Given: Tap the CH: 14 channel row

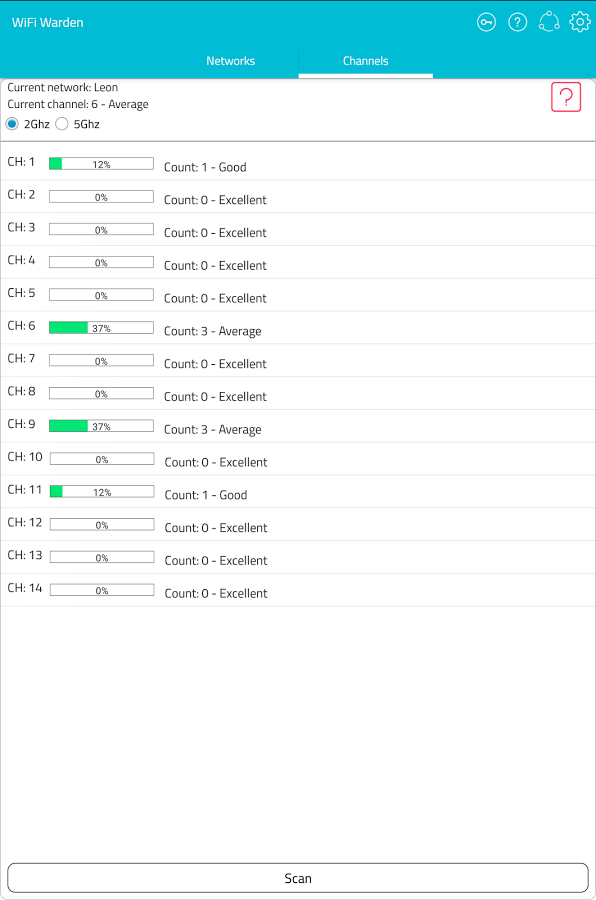Looking at the screenshot, I should point(298,590).
